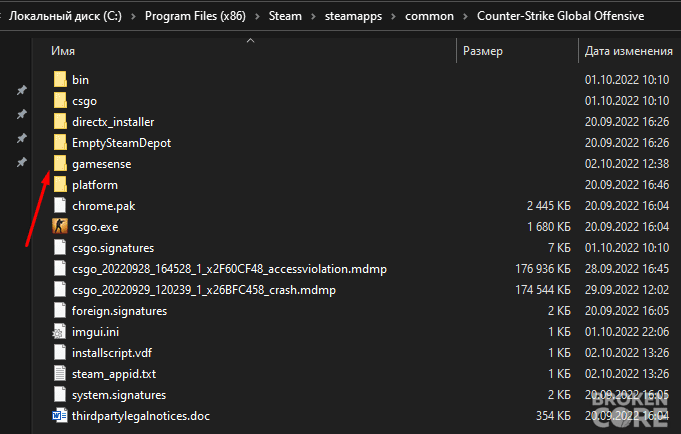
Task: Select the foreign.signatures file icon
Action: click(x=60, y=311)
